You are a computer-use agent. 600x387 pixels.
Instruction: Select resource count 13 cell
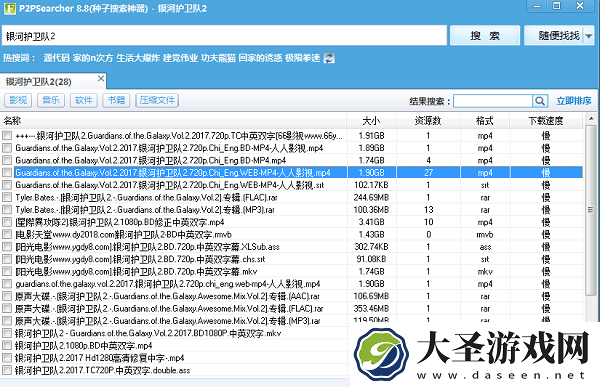428,210
